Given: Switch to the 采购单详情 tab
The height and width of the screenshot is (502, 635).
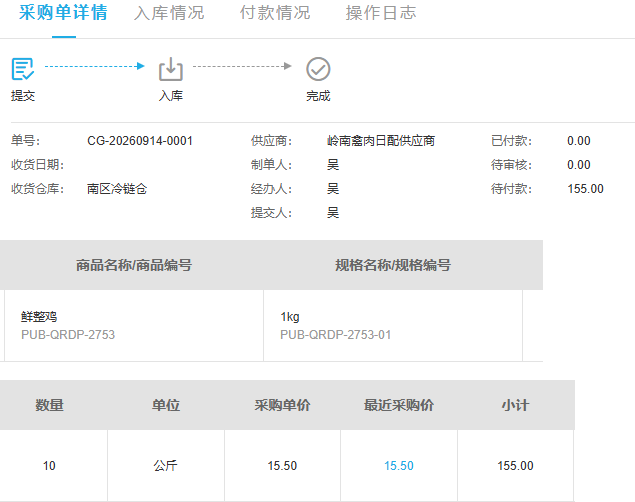Looking at the screenshot, I should [63, 13].
